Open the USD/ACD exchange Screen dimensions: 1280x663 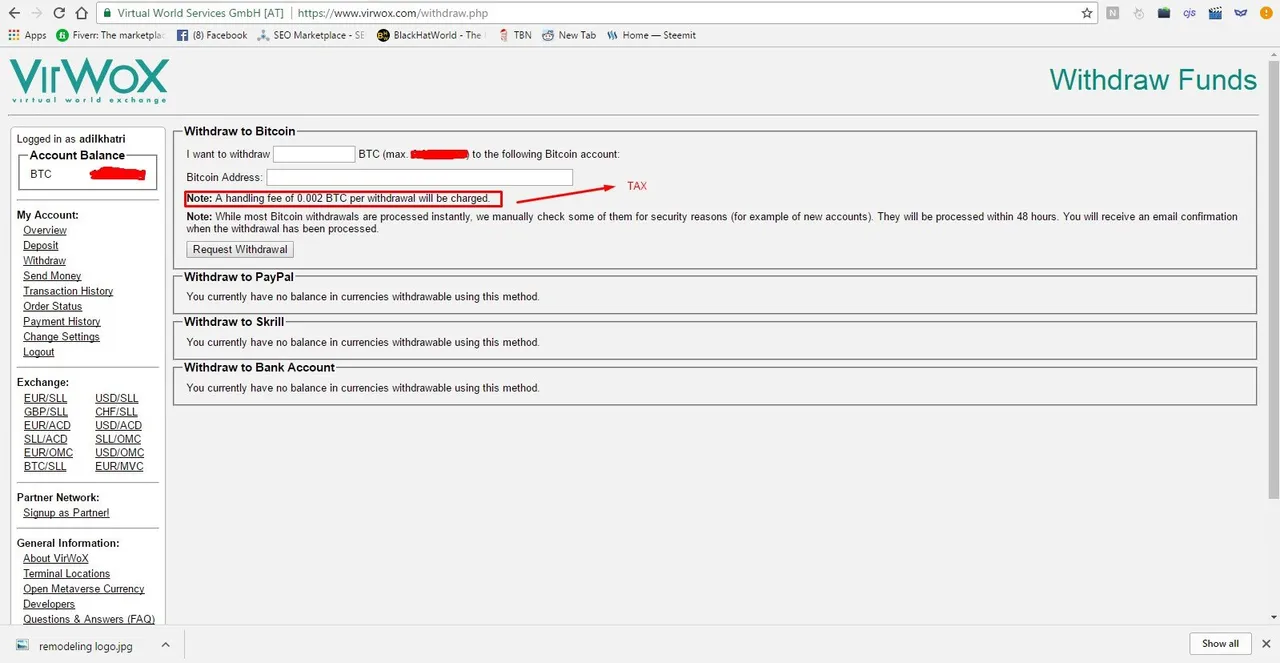coord(119,426)
